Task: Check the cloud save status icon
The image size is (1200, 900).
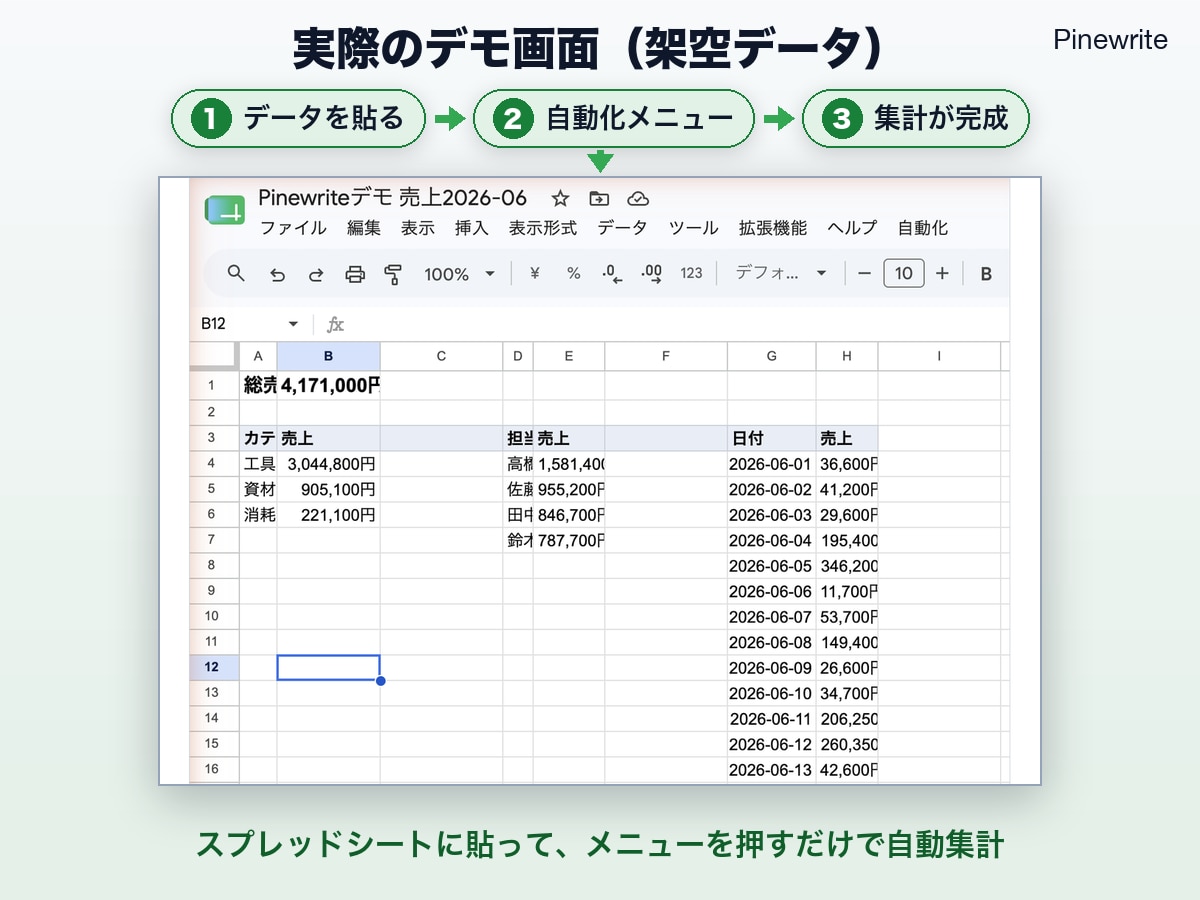Action: click(638, 198)
